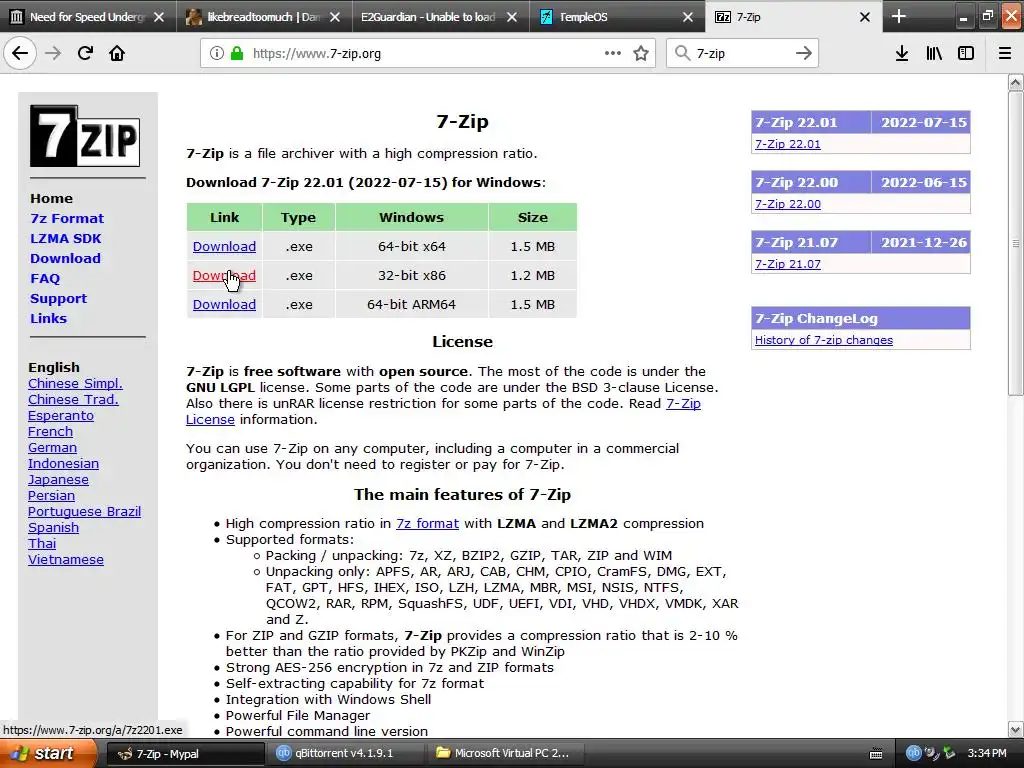This screenshot has width=1024, height=768.
Task: Open a new tab with plus button
Action: pyautogui.click(x=899, y=16)
